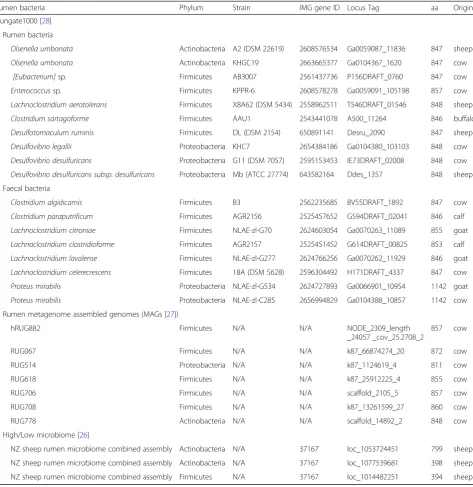Select locus tag loc_1053724451
473x487 pixels.
click(372, 449)
